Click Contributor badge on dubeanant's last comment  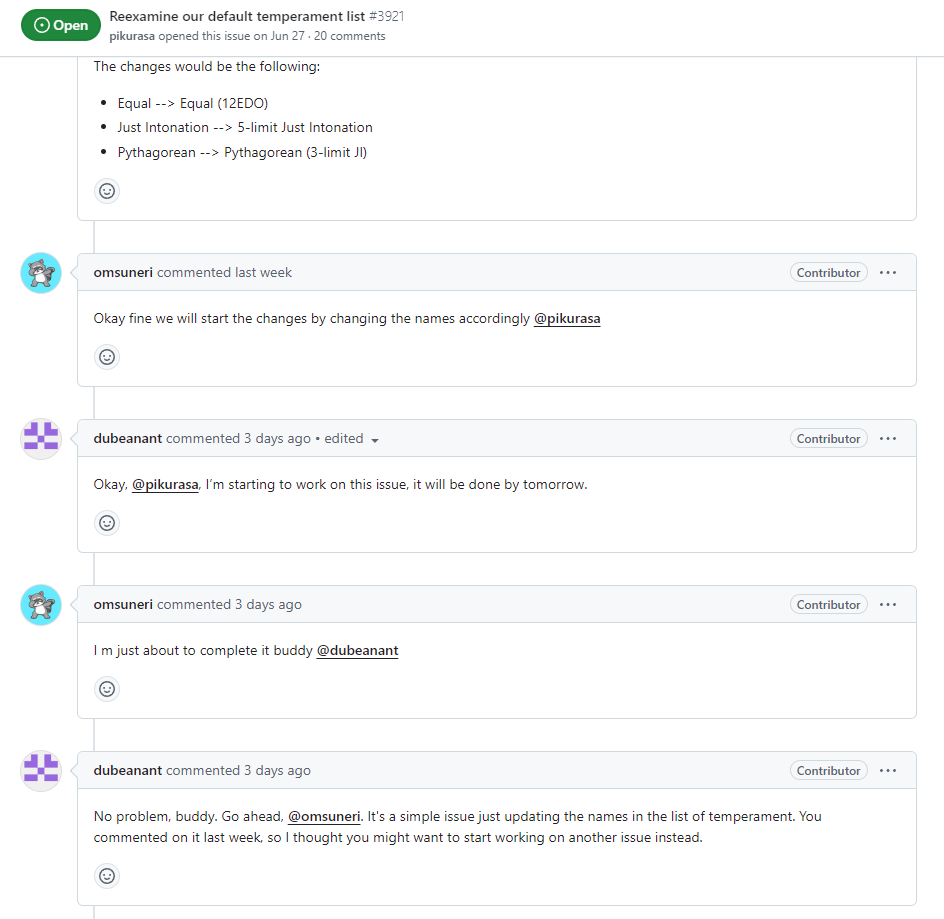tap(828, 771)
